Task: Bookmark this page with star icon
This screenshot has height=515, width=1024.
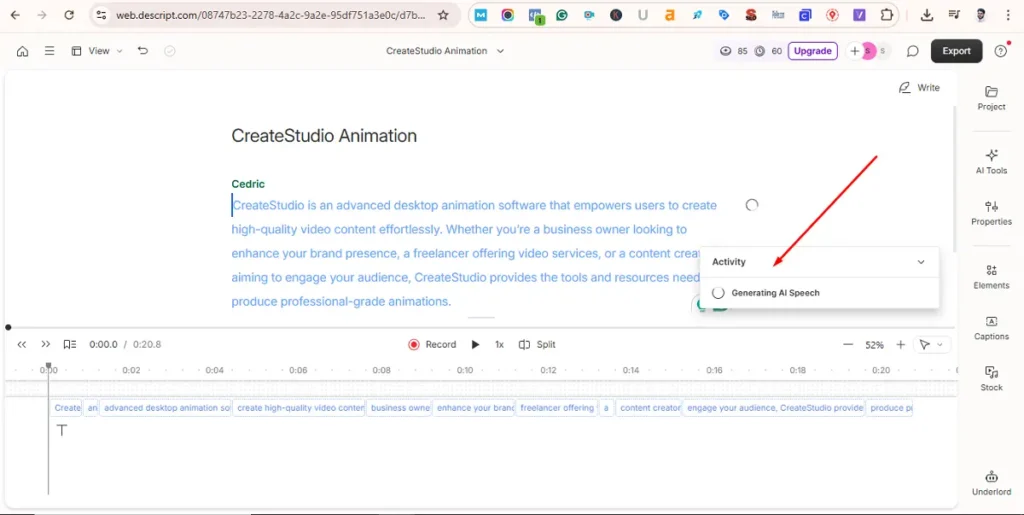Action: pos(443,15)
